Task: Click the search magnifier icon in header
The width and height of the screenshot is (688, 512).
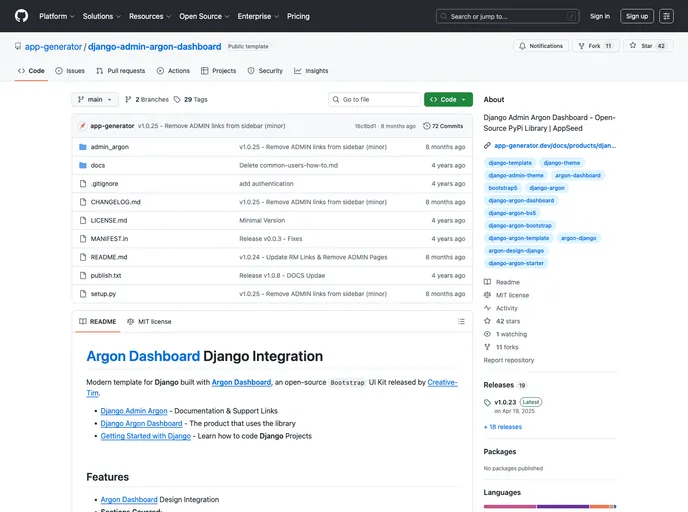Action: coord(444,16)
